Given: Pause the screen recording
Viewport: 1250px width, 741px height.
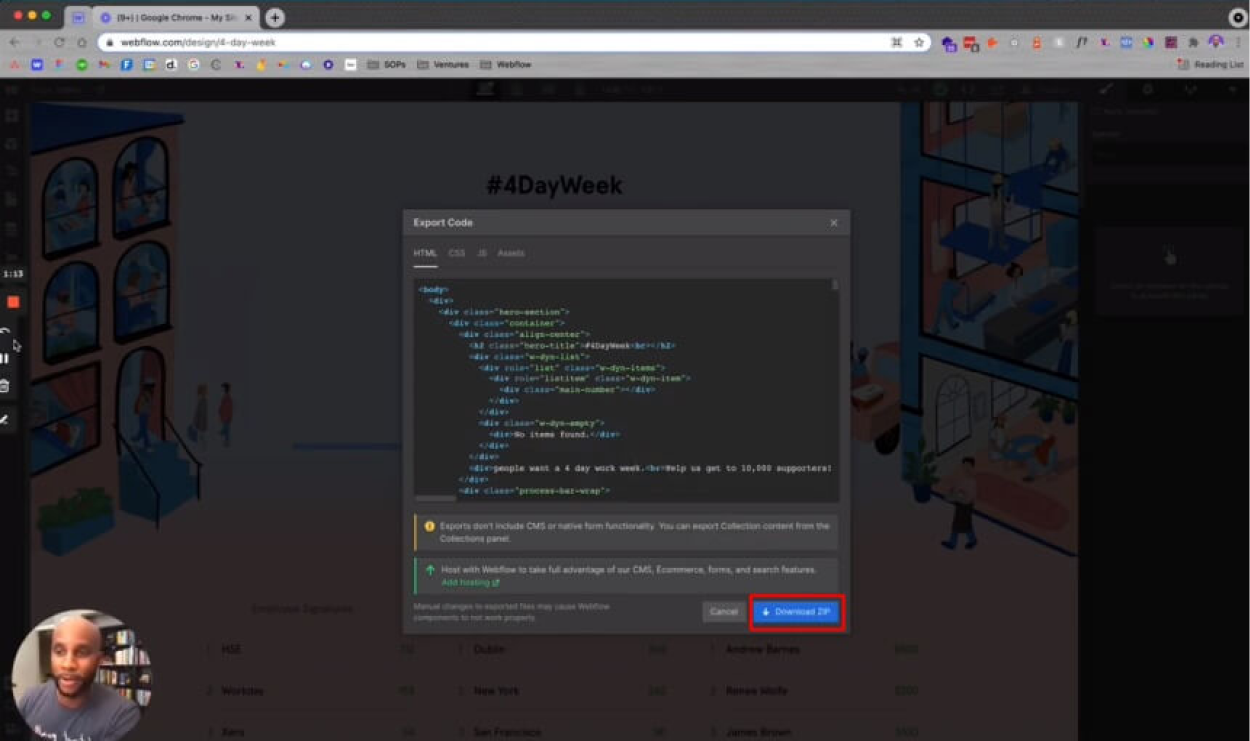Looking at the screenshot, I should (x=5, y=358).
